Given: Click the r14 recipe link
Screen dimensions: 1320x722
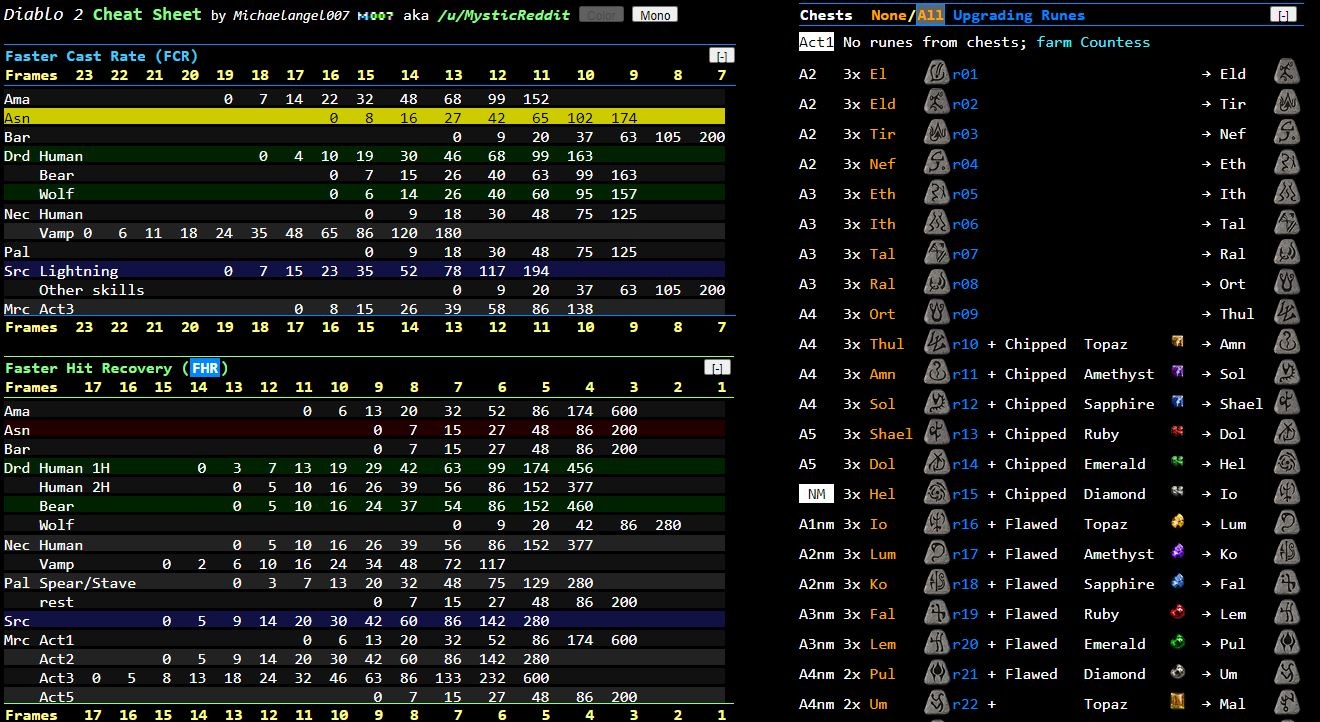Looking at the screenshot, I should click(x=962, y=464).
